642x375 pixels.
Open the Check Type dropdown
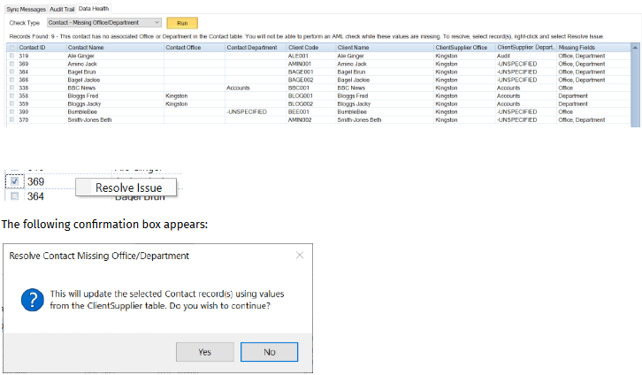(x=104, y=23)
